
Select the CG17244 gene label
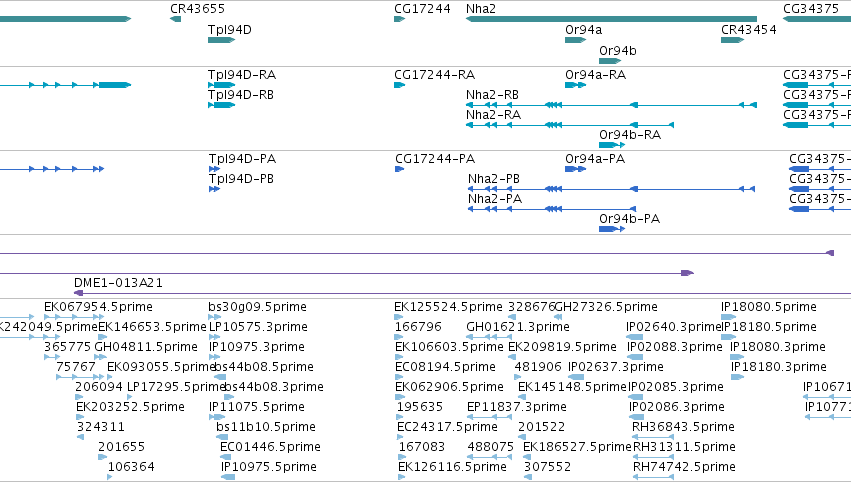(x=422, y=9)
